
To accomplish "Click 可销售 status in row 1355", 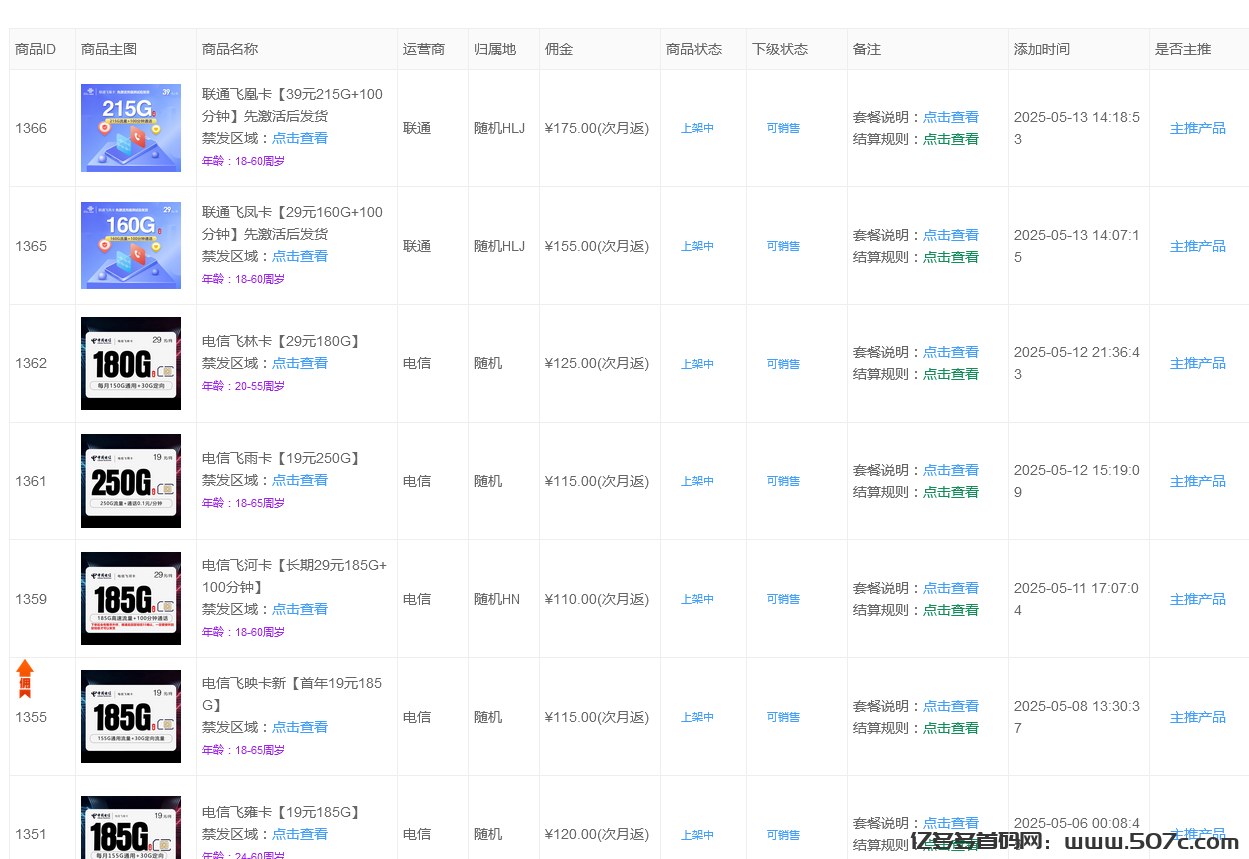I will [783, 717].
